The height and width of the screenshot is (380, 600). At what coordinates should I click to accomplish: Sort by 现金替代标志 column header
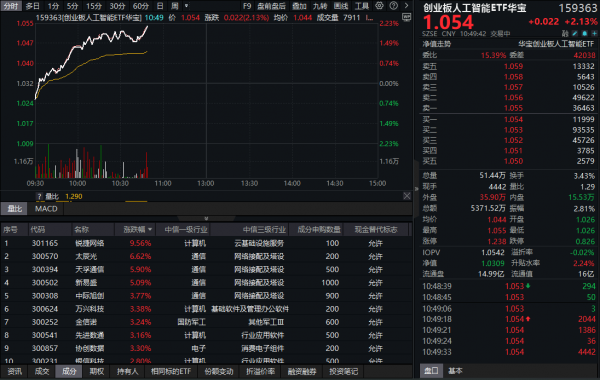tap(376, 230)
